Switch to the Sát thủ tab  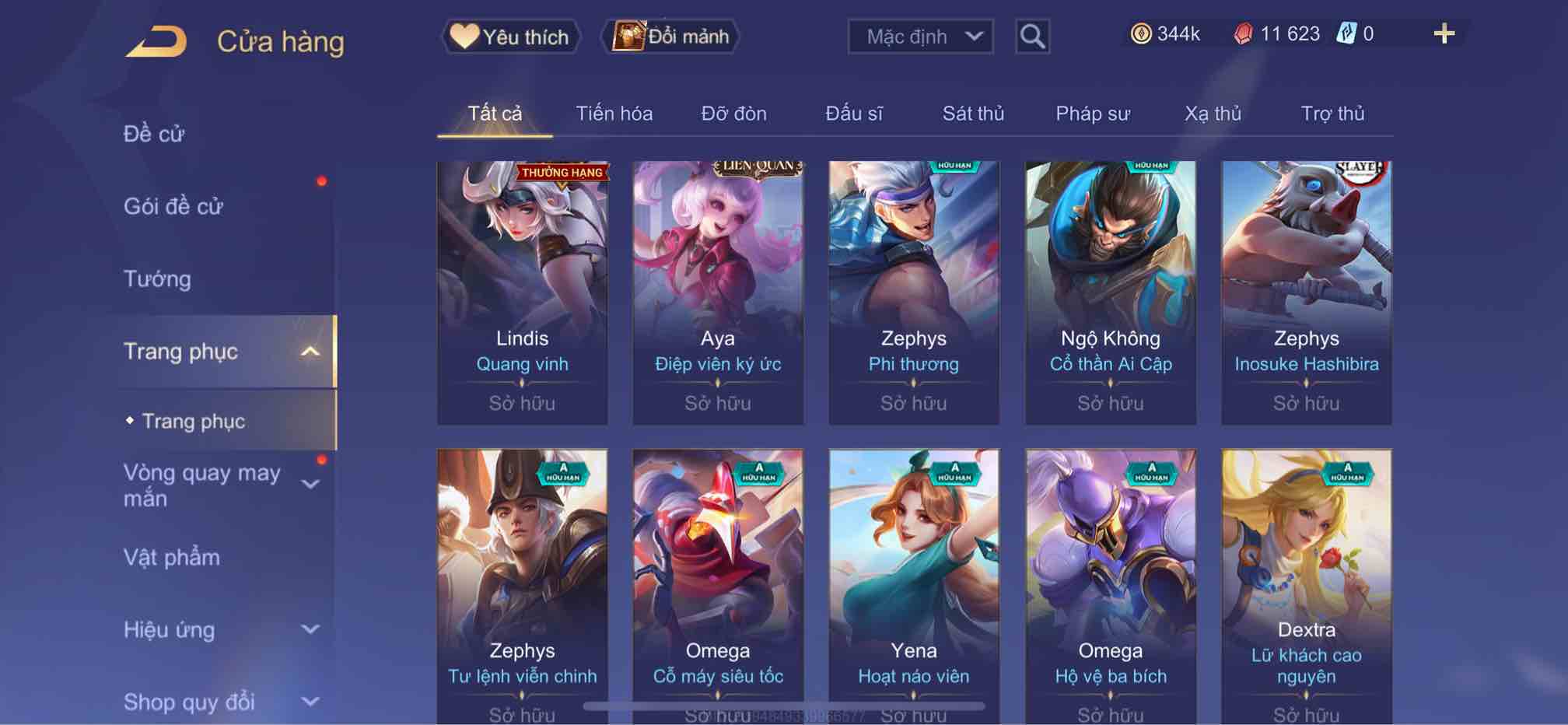(973, 114)
